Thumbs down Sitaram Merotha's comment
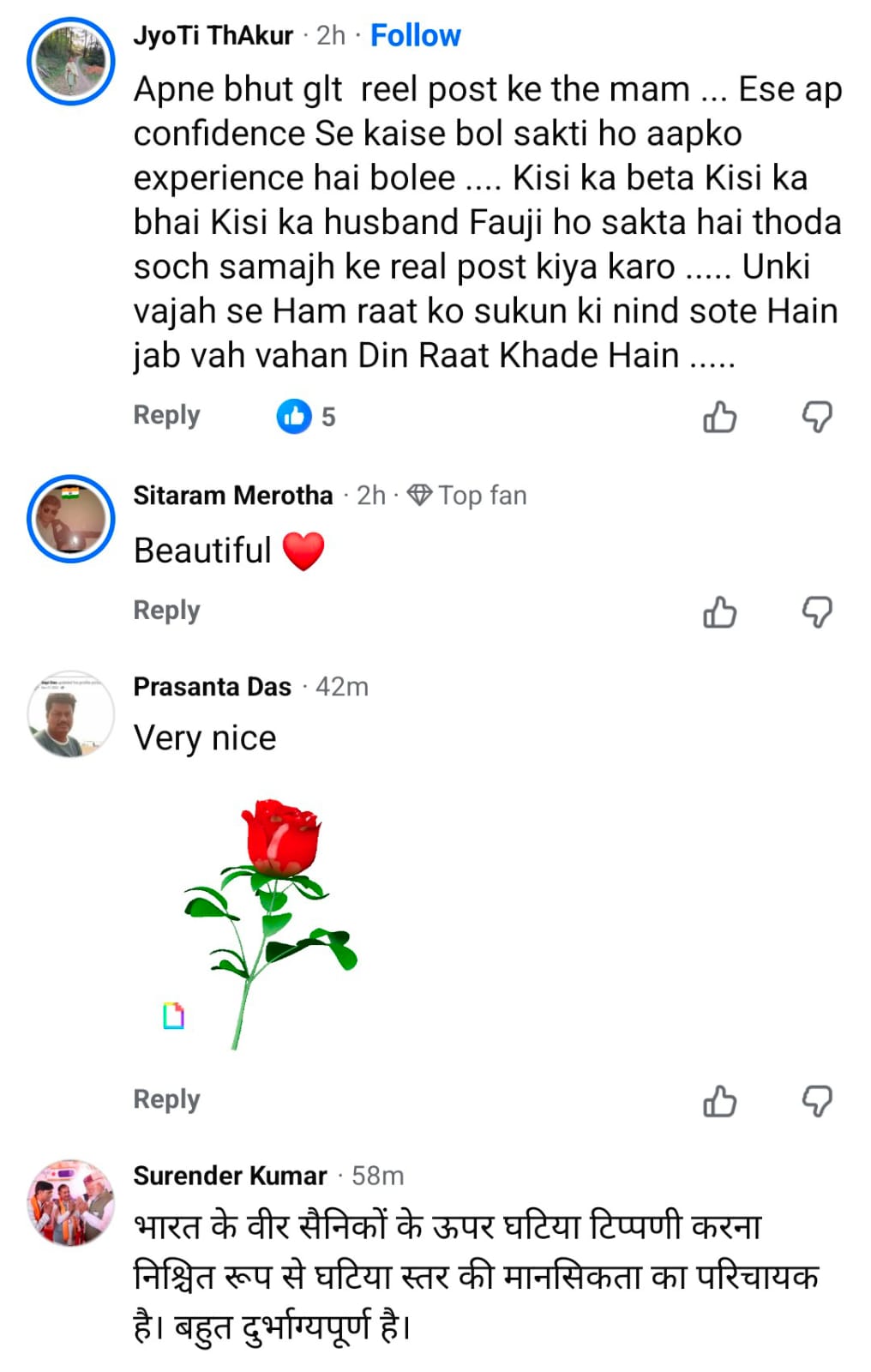 817,612
